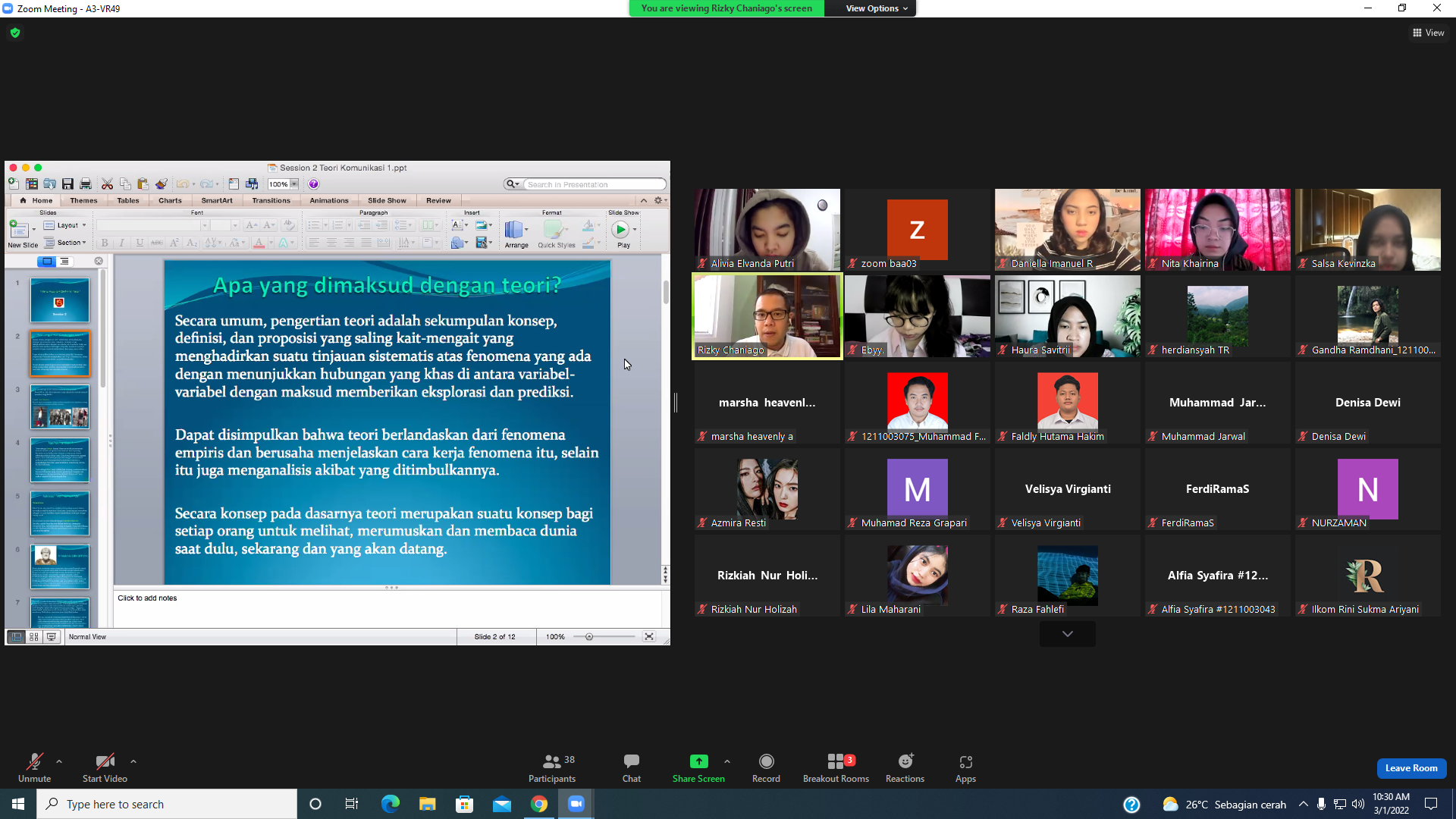Click the green encryption shield icon
This screenshot has width=1456, height=819.
(15, 33)
